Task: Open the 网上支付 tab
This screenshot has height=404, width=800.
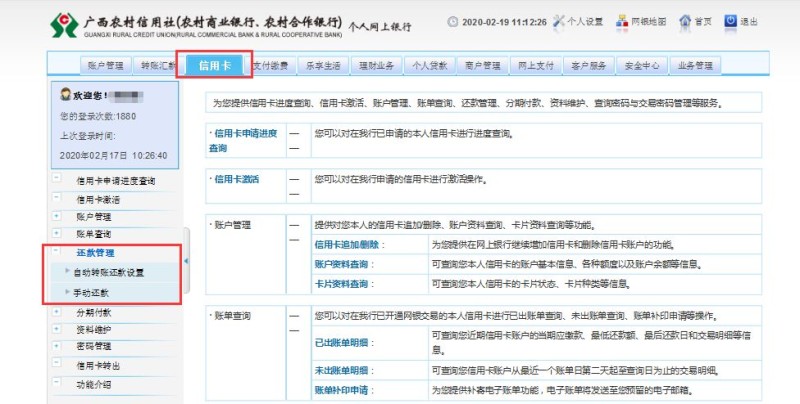Action: tap(535, 65)
